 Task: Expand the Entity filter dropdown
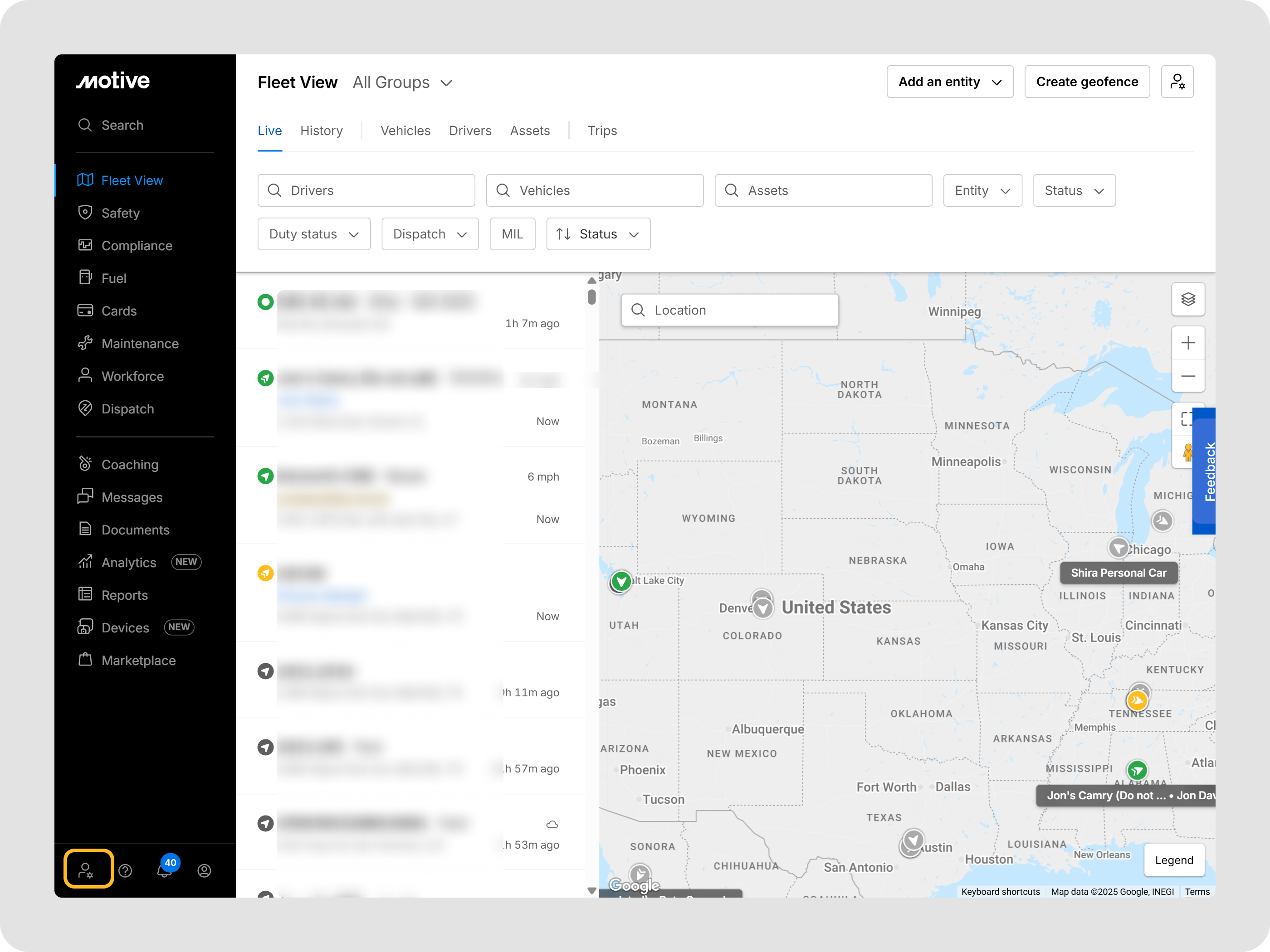click(x=982, y=190)
